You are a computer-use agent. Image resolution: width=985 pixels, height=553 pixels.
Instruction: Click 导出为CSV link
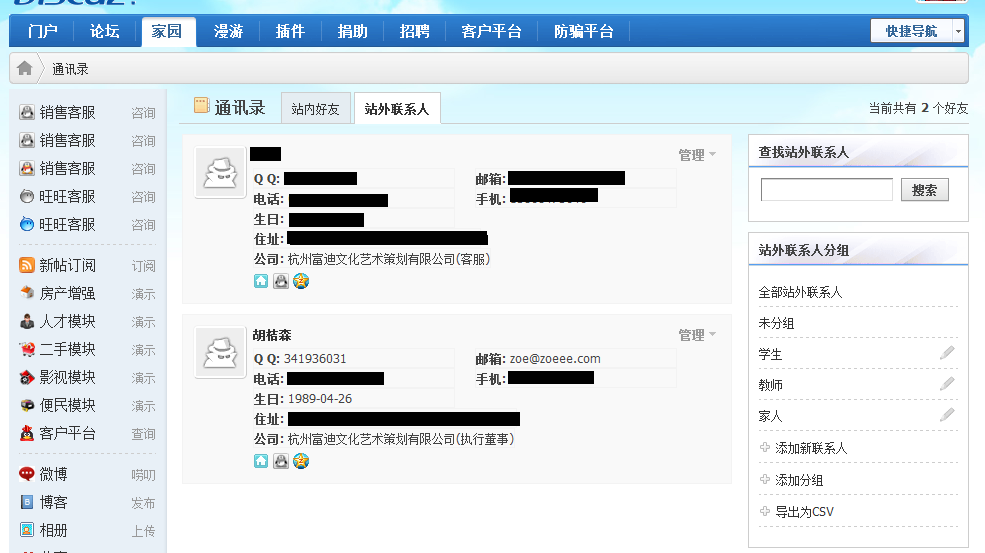click(805, 512)
